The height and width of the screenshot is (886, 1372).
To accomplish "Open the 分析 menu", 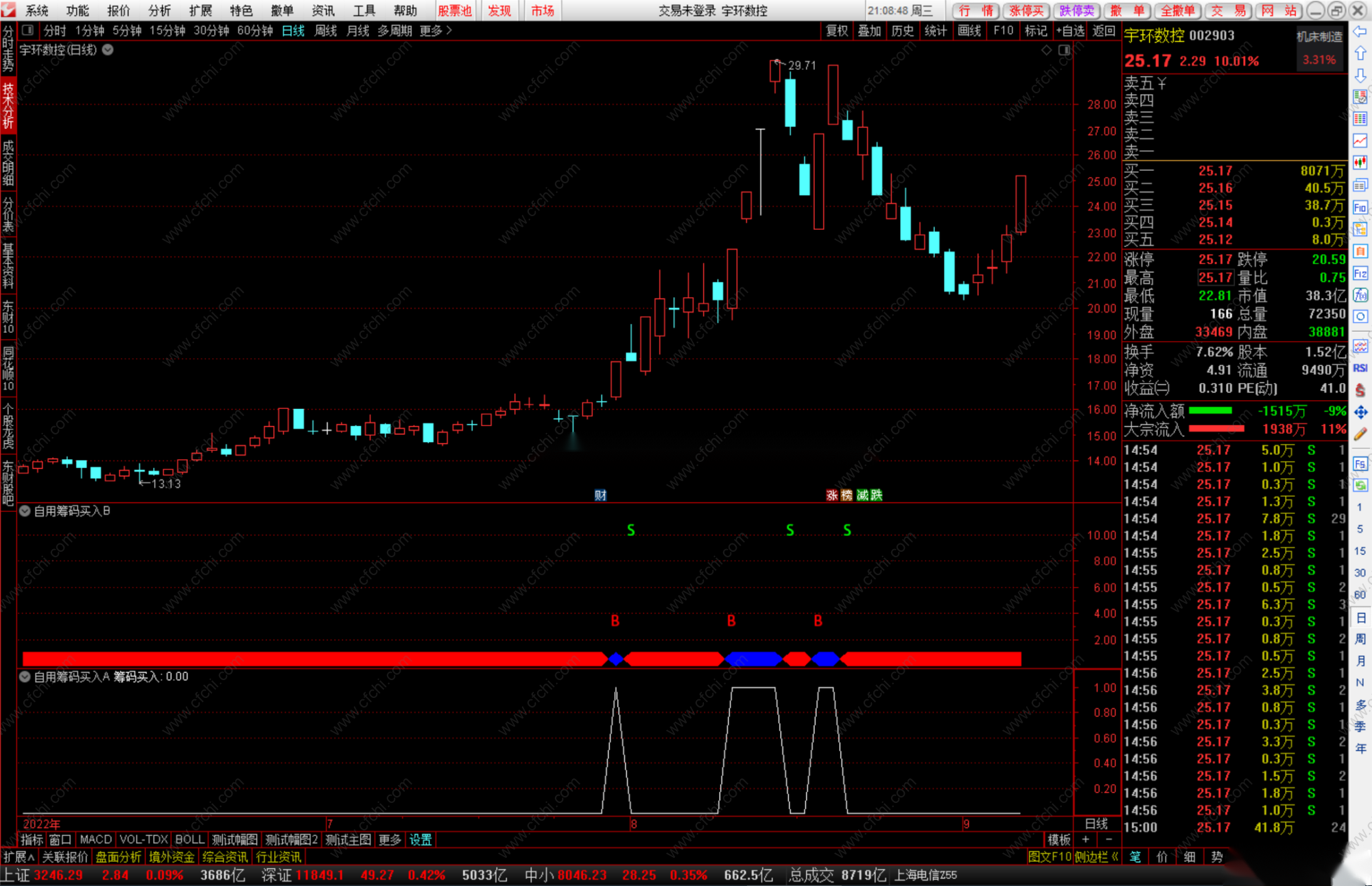I will 159,10.
